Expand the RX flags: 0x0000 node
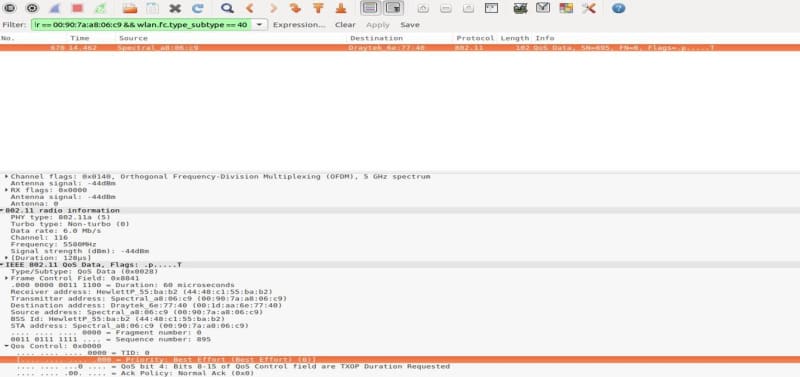This screenshot has width=800, height=377. click(7, 190)
